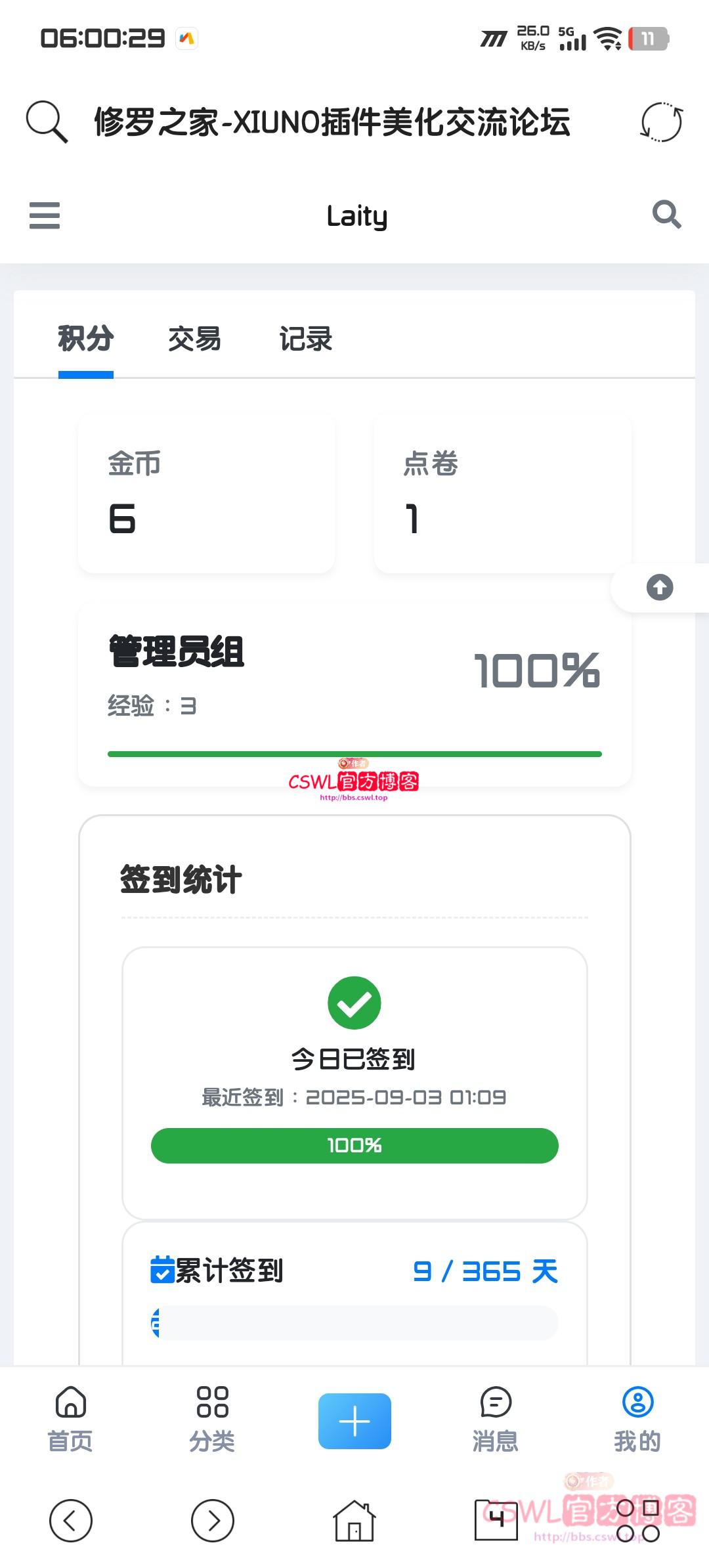This screenshot has width=709, height=1568.
Task: Open the 点卷 balance card
Action: (502, 494)
